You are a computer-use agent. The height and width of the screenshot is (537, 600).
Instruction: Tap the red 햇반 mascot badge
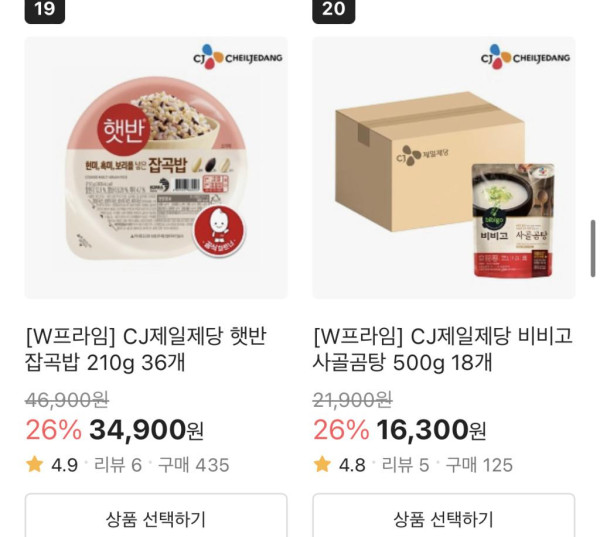[219, 231]
